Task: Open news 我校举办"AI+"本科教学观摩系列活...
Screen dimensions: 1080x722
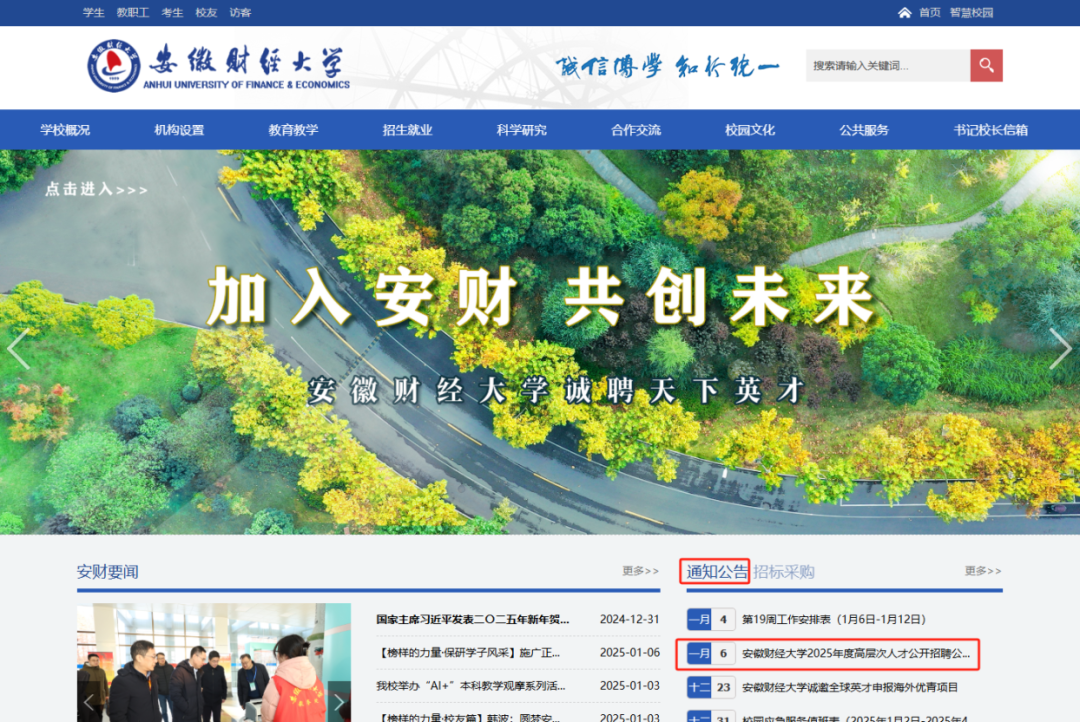Action: [470, 685]
